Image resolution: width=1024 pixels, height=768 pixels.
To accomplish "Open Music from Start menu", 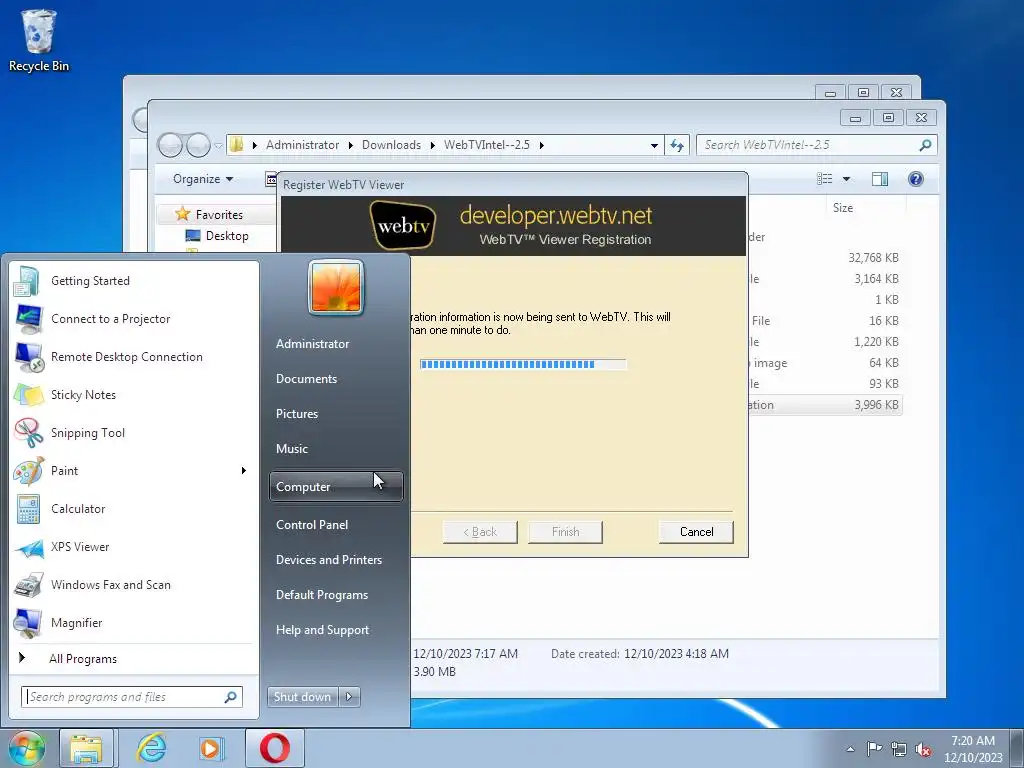I will [291, 449].
